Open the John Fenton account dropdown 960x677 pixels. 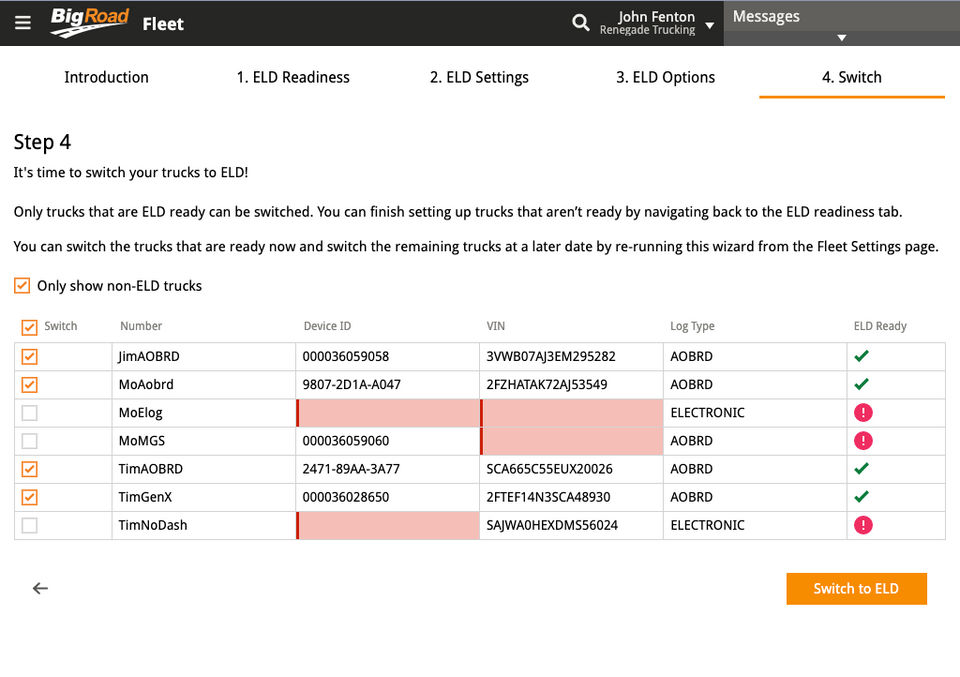click(709, 25)
